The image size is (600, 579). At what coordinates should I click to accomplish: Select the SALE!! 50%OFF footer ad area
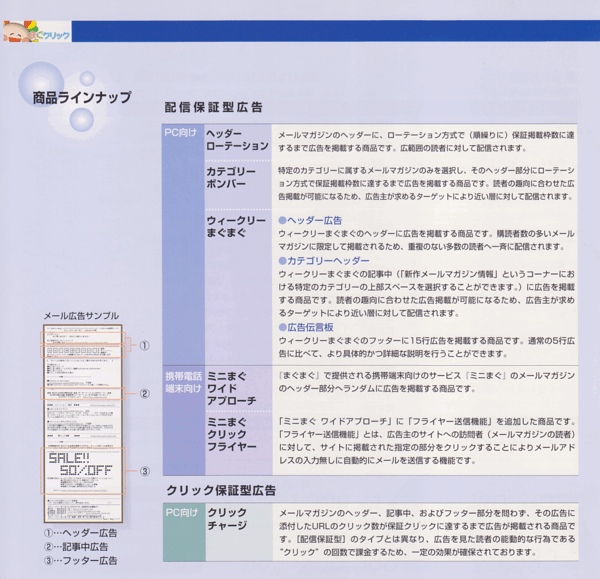click(x=83, y=471)
